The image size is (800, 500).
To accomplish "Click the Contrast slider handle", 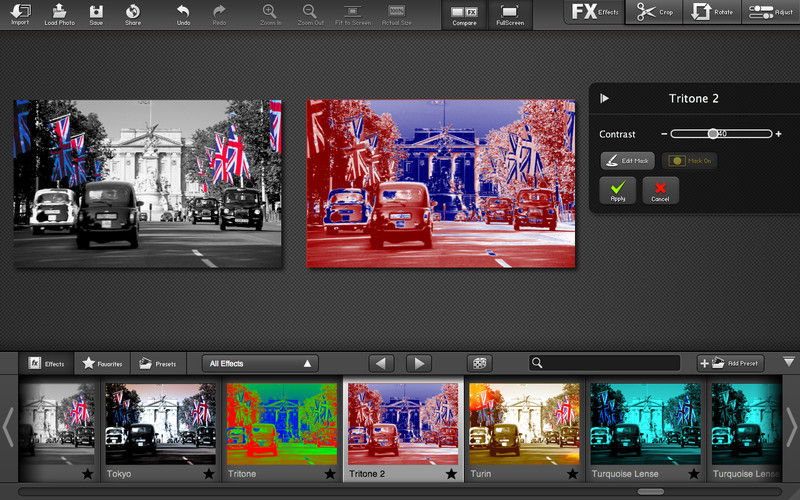I will coord(713,134).
